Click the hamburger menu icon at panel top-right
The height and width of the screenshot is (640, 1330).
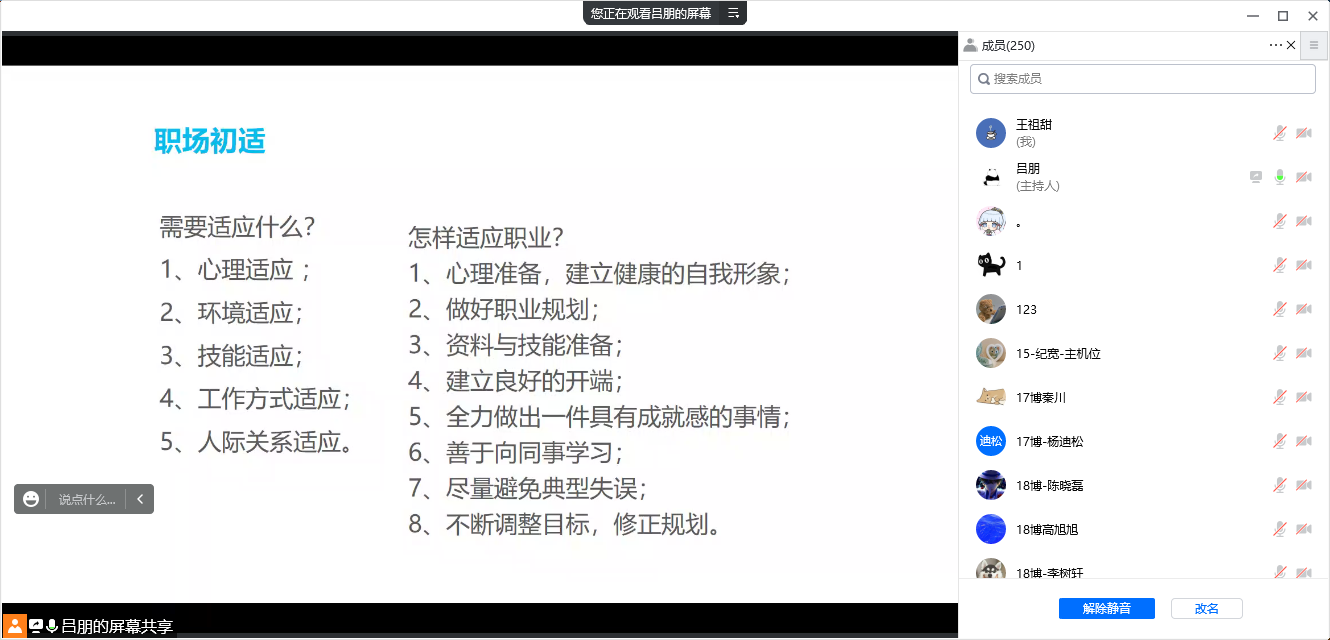pyautogui.click(x=1314, y=45)
